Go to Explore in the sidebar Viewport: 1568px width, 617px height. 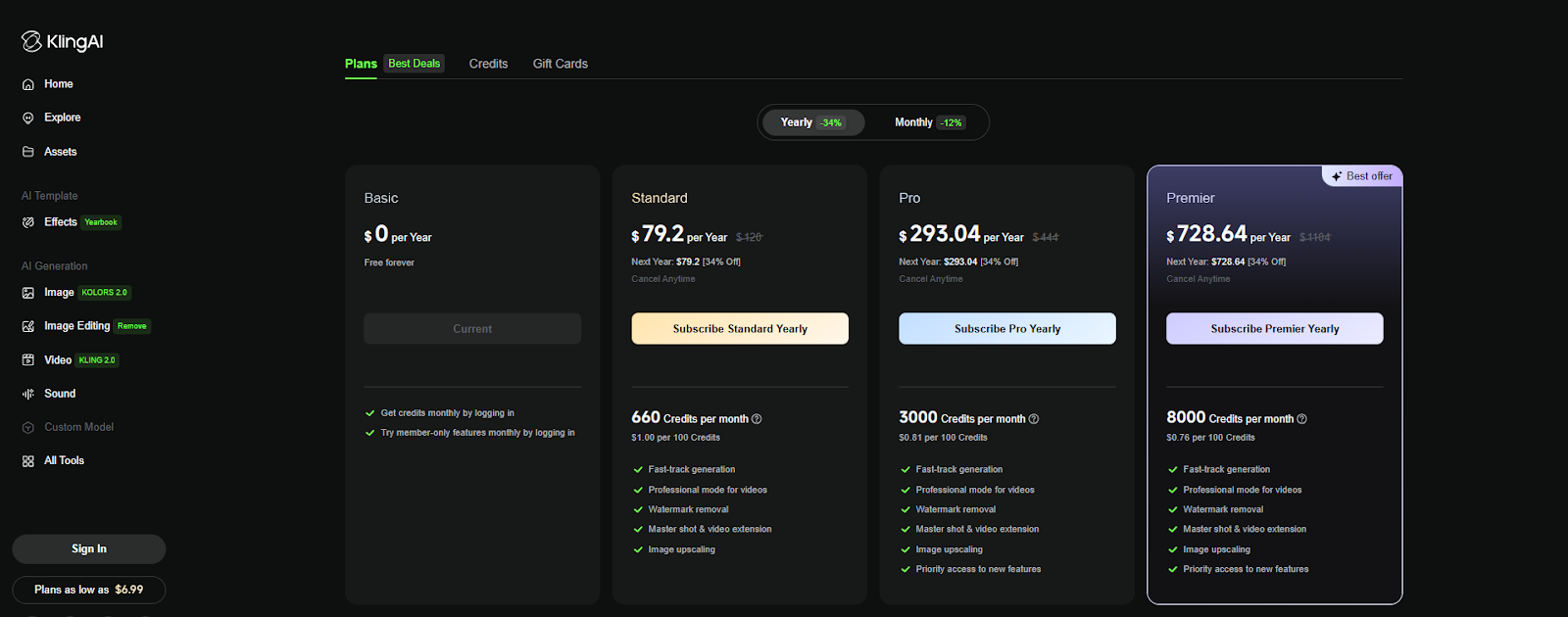point(63,118)
